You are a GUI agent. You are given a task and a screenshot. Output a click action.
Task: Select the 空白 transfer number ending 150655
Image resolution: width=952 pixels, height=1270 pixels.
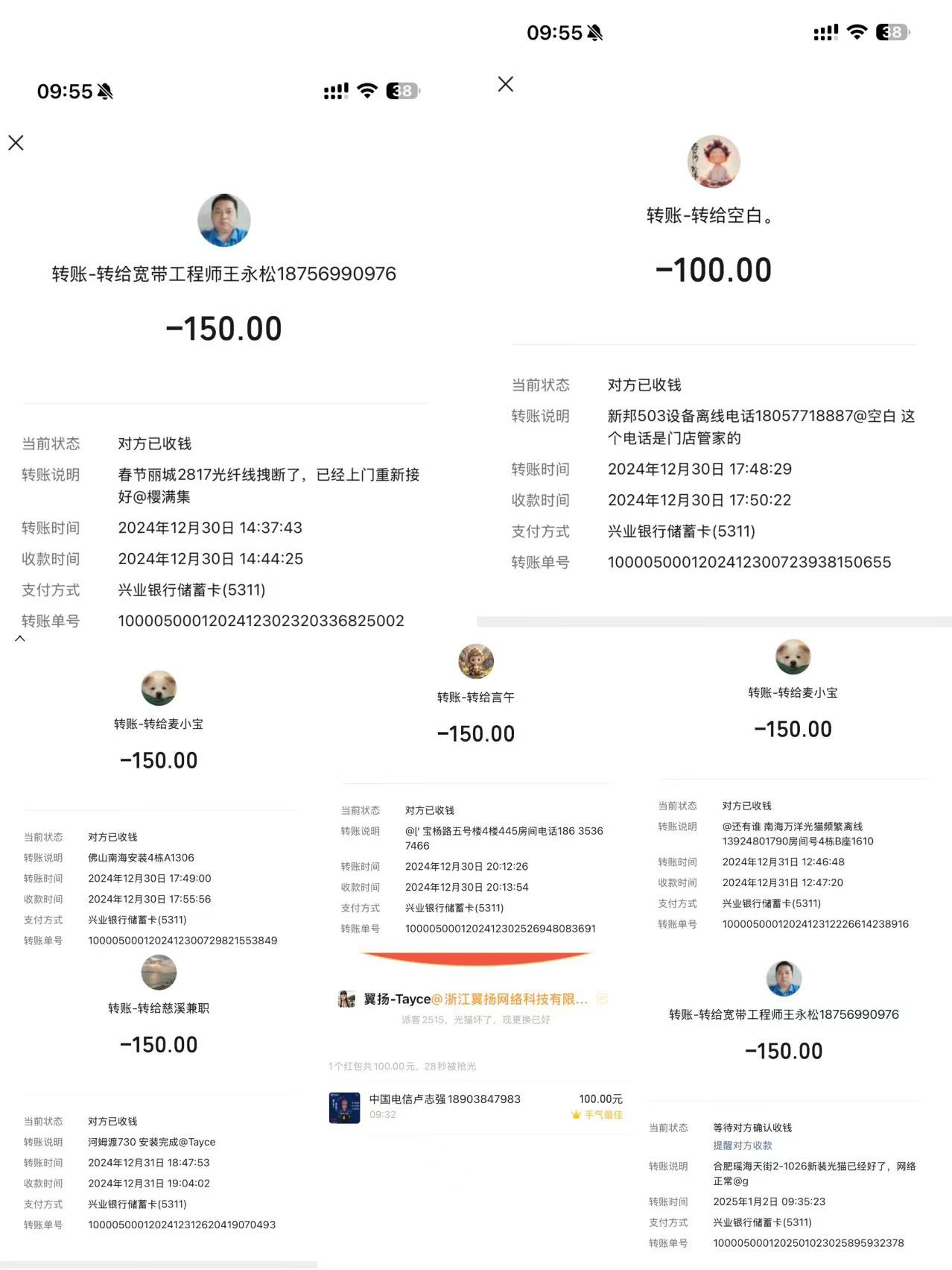(749, 563)
